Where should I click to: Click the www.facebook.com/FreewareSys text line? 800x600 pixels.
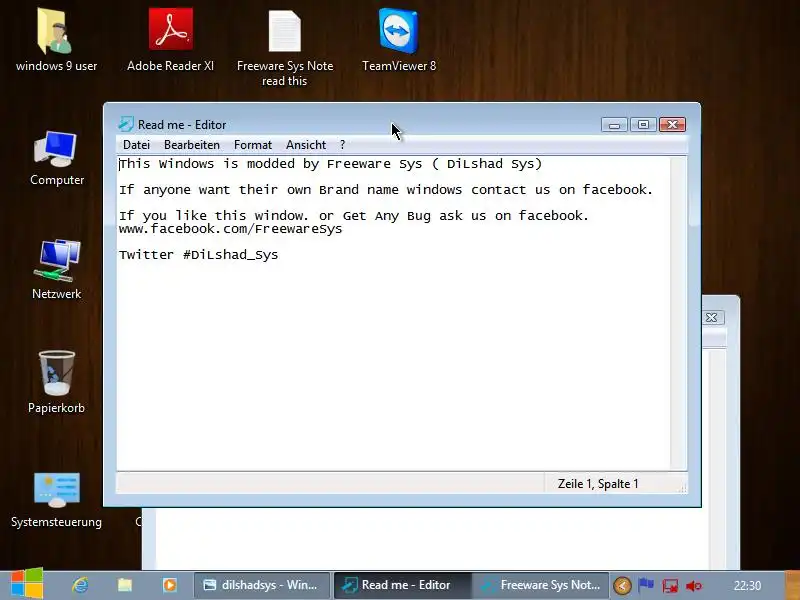[x=230, y=229]
